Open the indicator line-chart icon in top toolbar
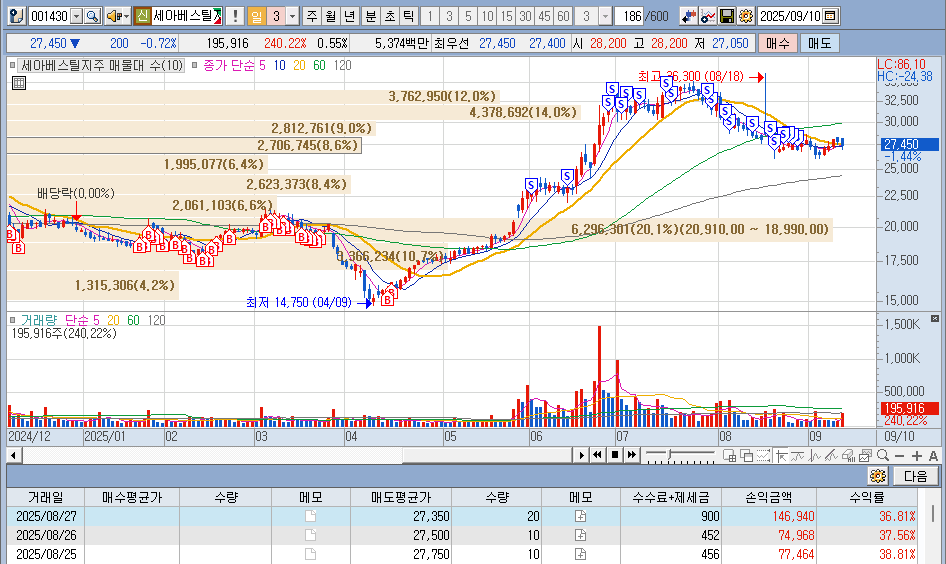 [708, 16]
